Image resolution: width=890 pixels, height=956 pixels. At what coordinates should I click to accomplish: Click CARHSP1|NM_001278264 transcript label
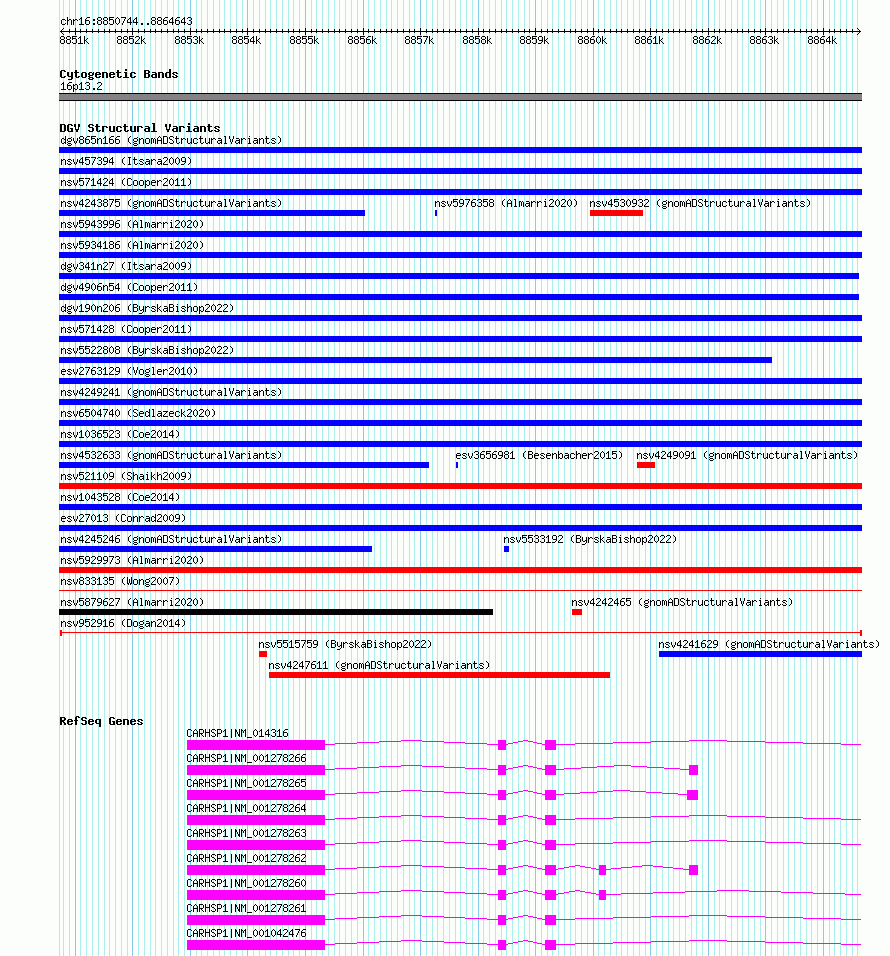pos(246,808)
